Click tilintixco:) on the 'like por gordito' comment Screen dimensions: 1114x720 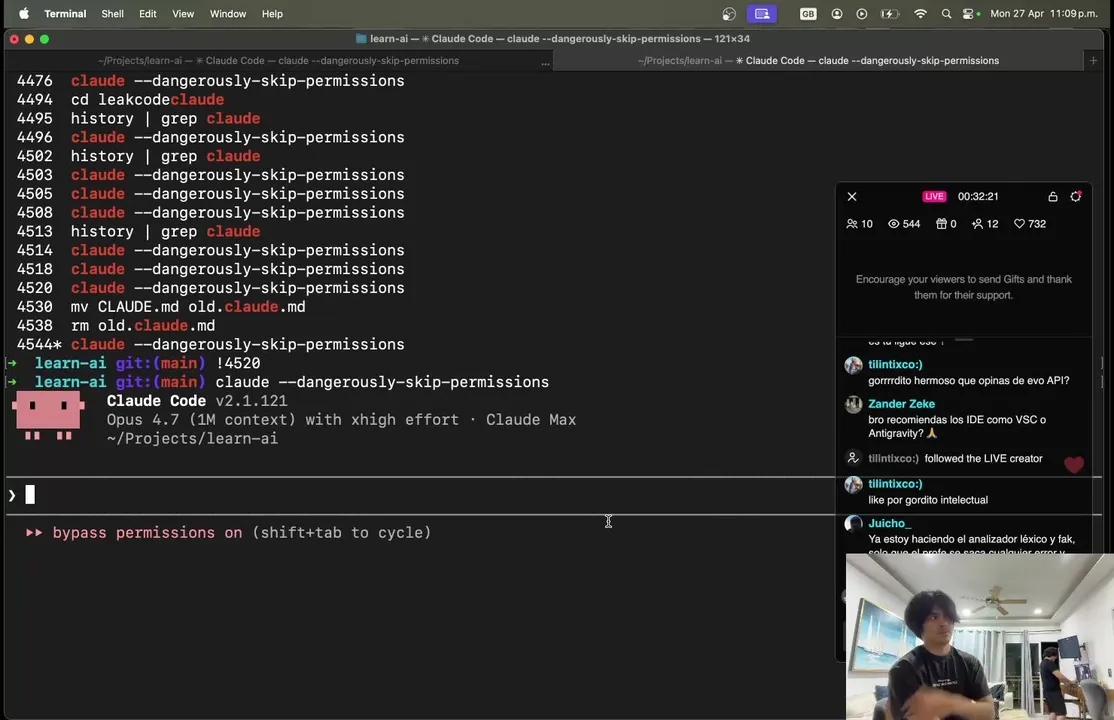[895, 483]
